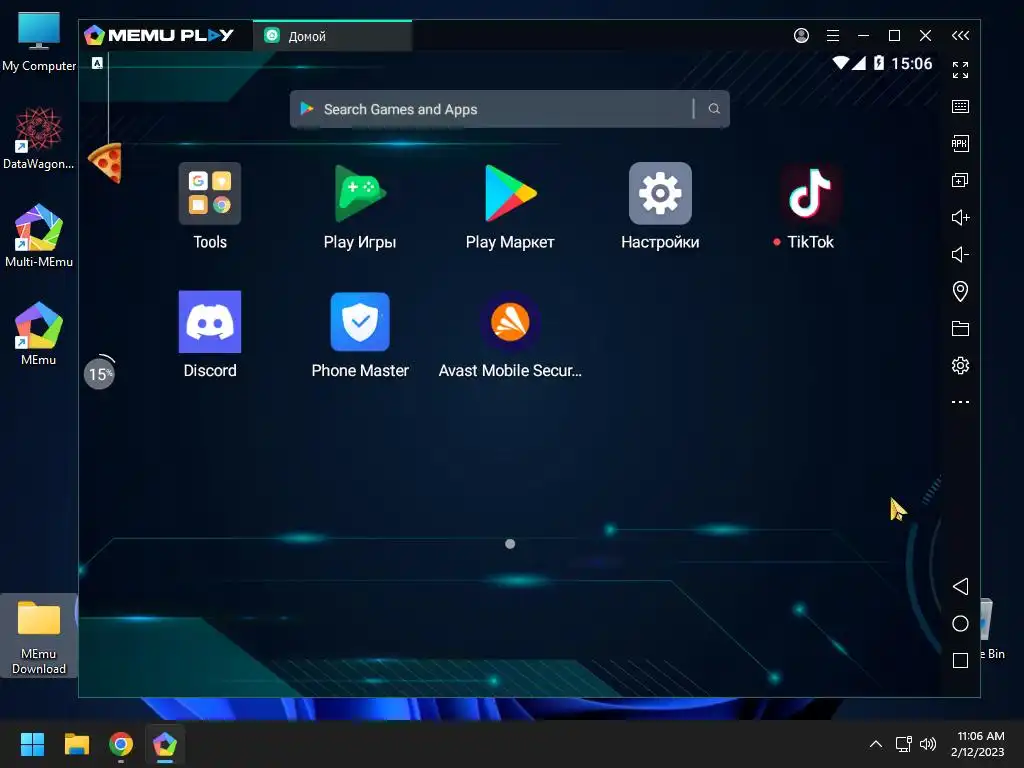Open the taskbar volume control
This screenshot has width=1024, height=768.
(927, 744)
